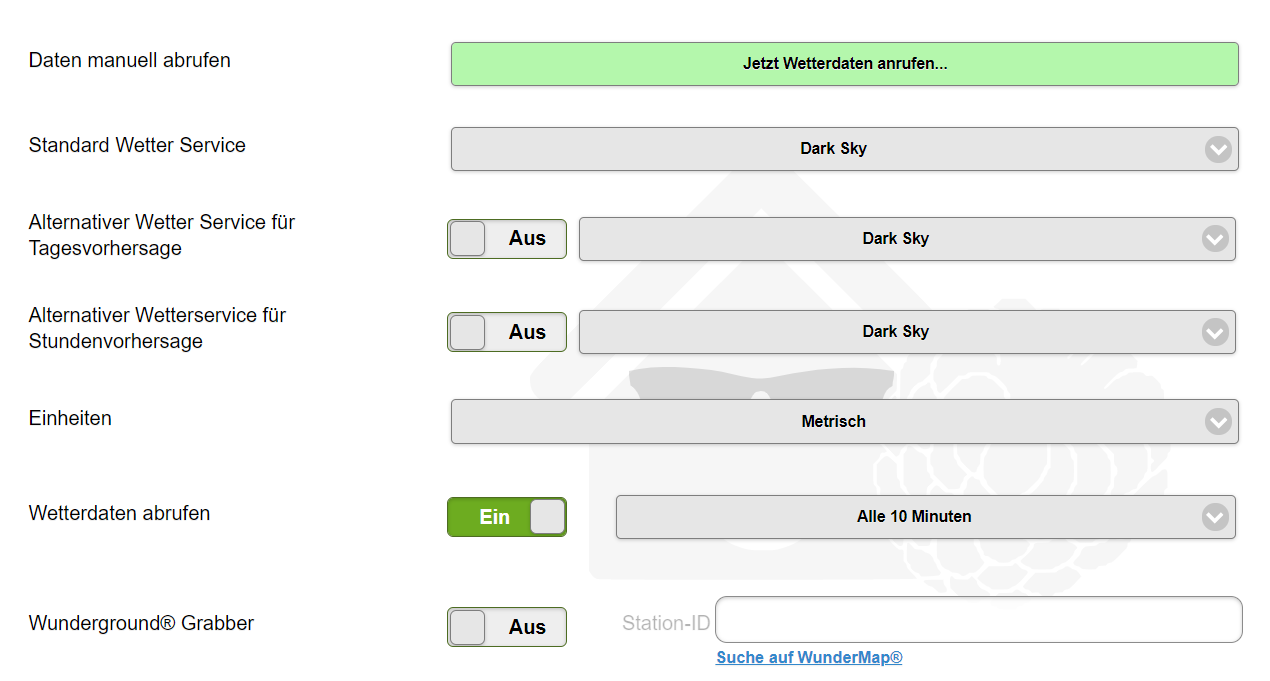1270x681 pixels.
Task: Click the Standard Wetter Service chevron icon
Action: coord(1217,149)
